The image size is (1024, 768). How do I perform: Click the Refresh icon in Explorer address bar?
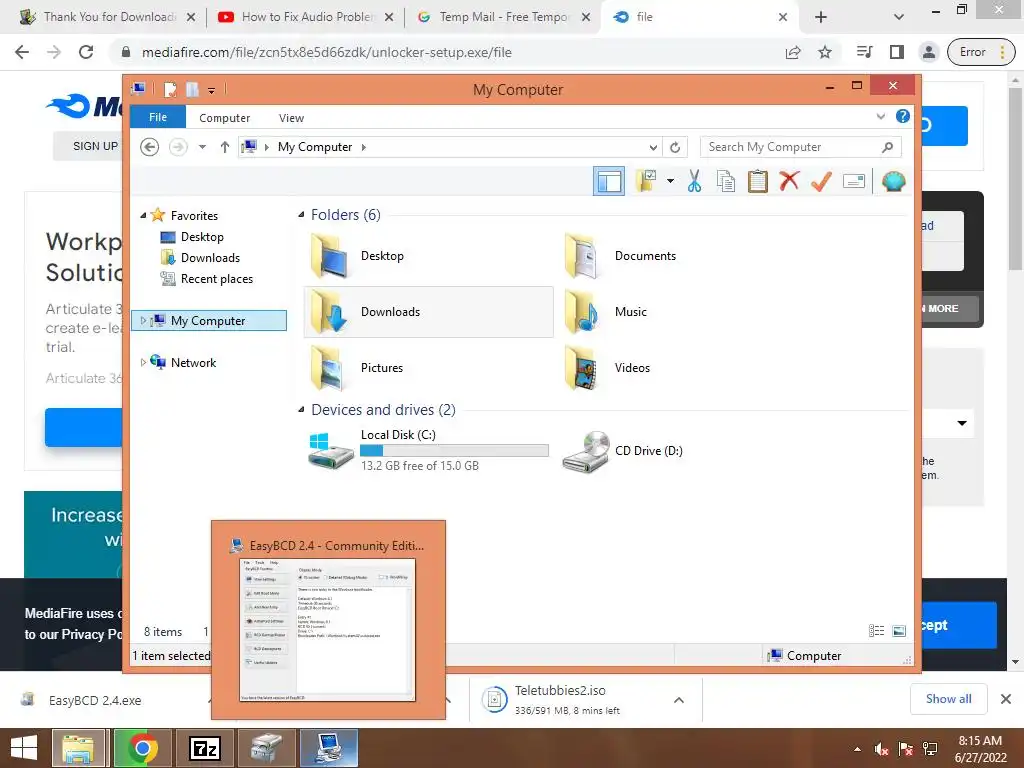675,148
